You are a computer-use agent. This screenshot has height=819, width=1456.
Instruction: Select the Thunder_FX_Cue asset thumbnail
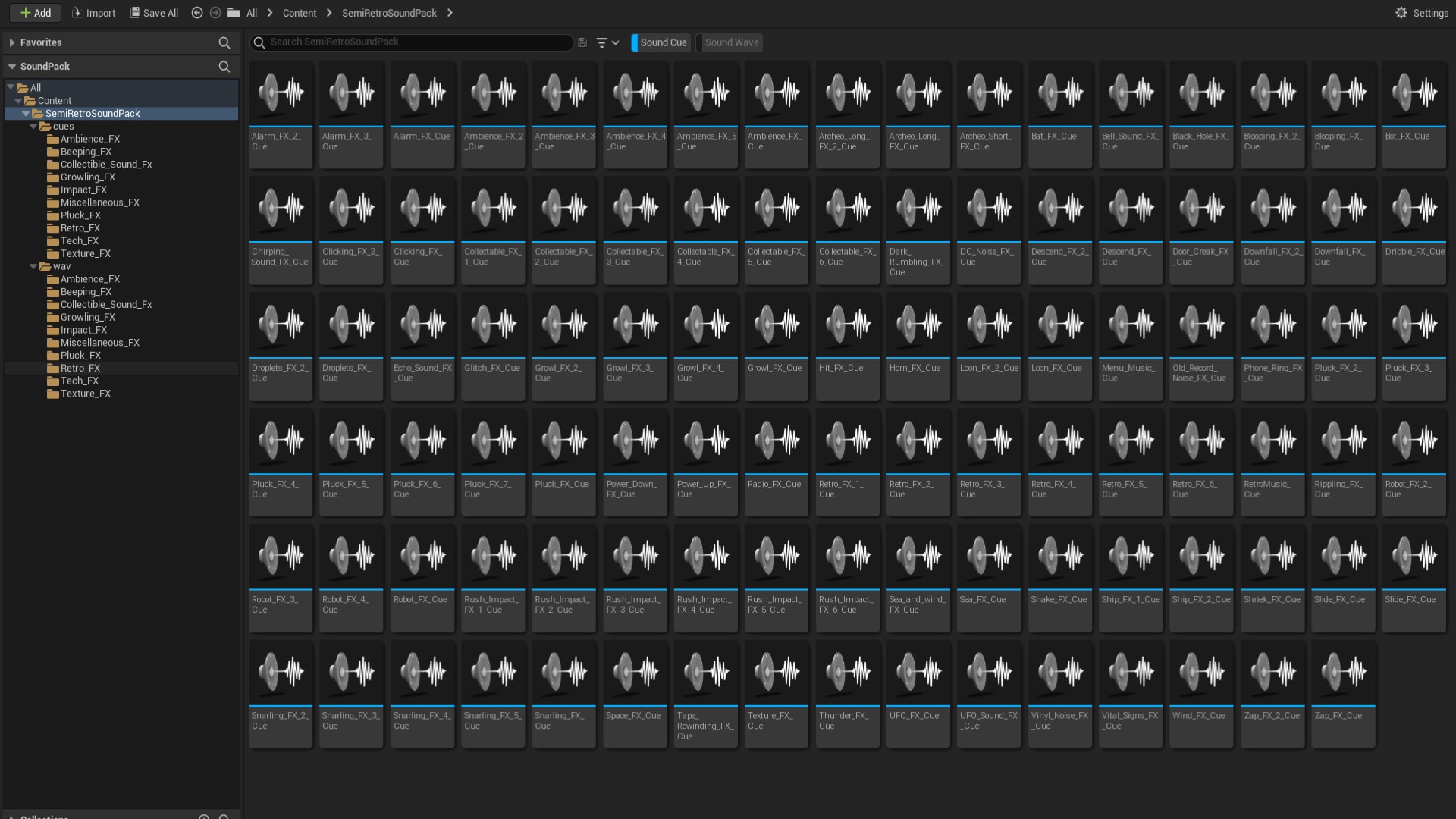847,673
